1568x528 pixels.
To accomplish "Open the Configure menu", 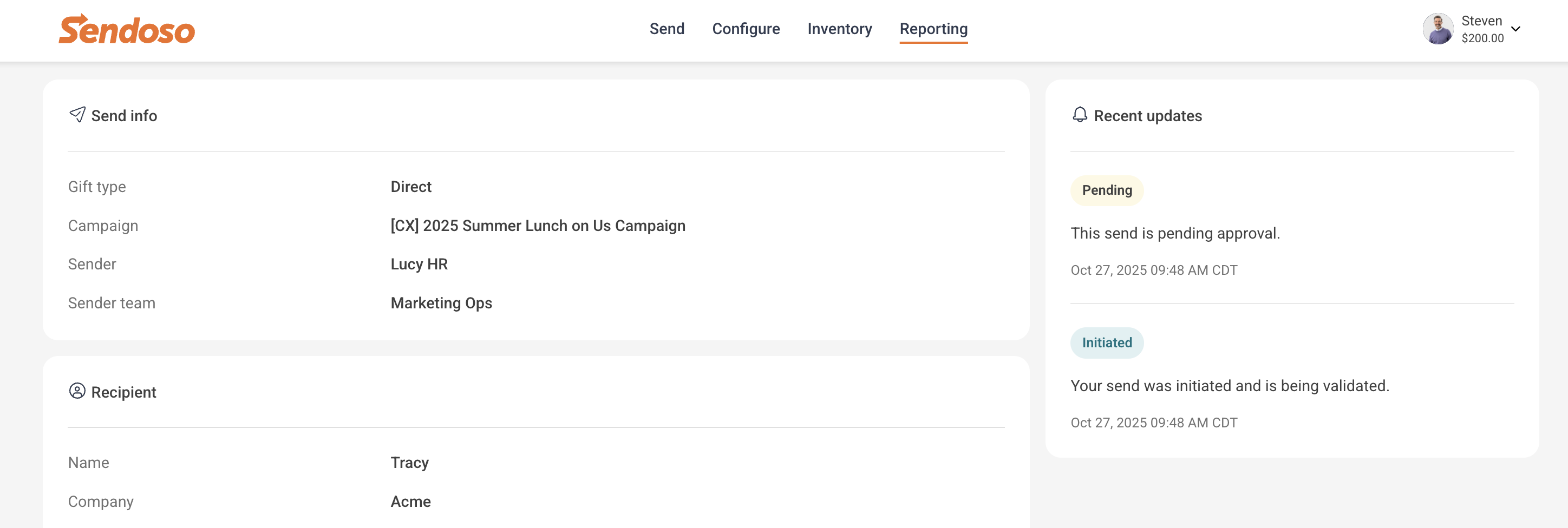I will click(746, 29).
